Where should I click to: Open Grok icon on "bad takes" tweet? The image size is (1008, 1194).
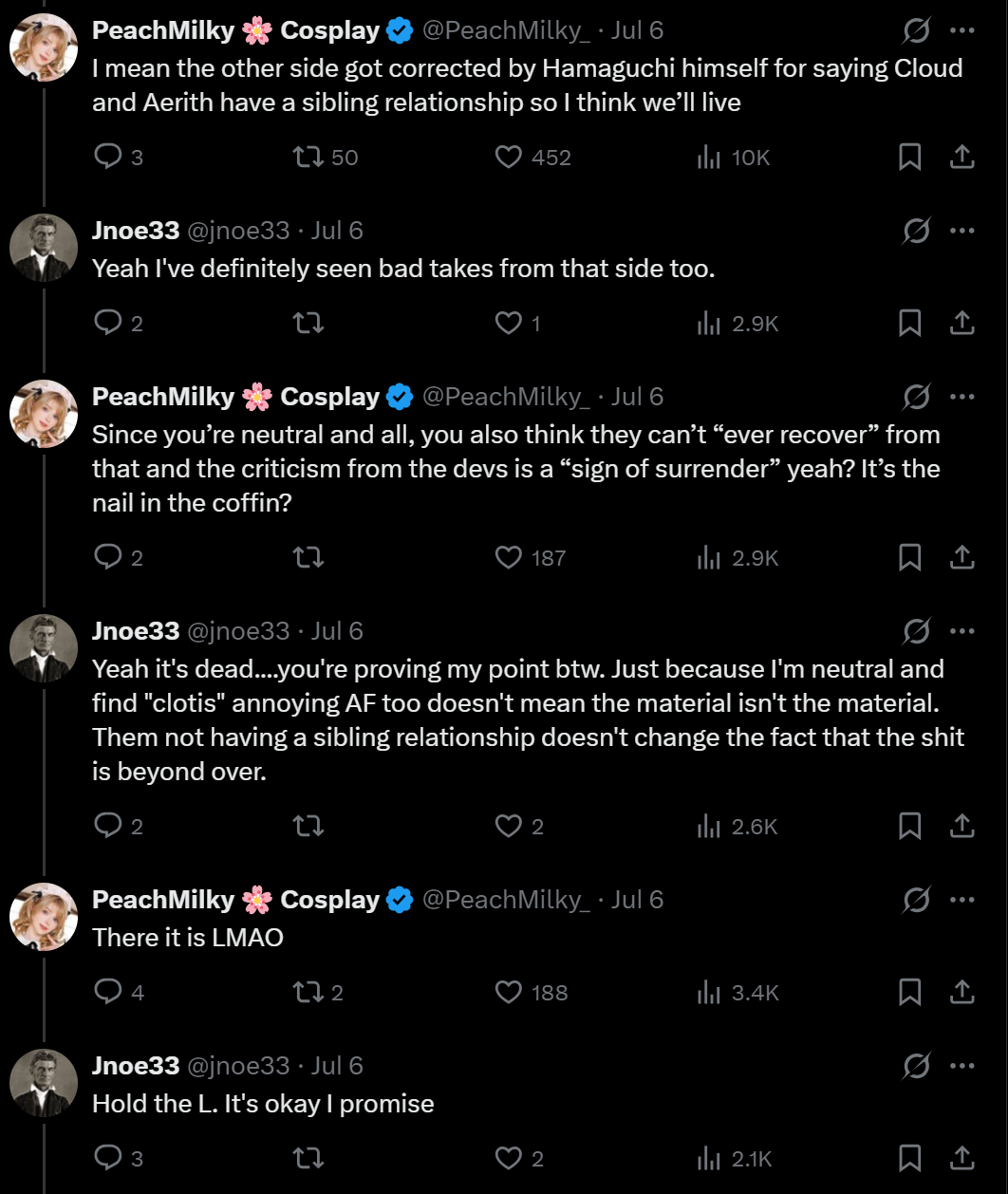pos(916,231)
